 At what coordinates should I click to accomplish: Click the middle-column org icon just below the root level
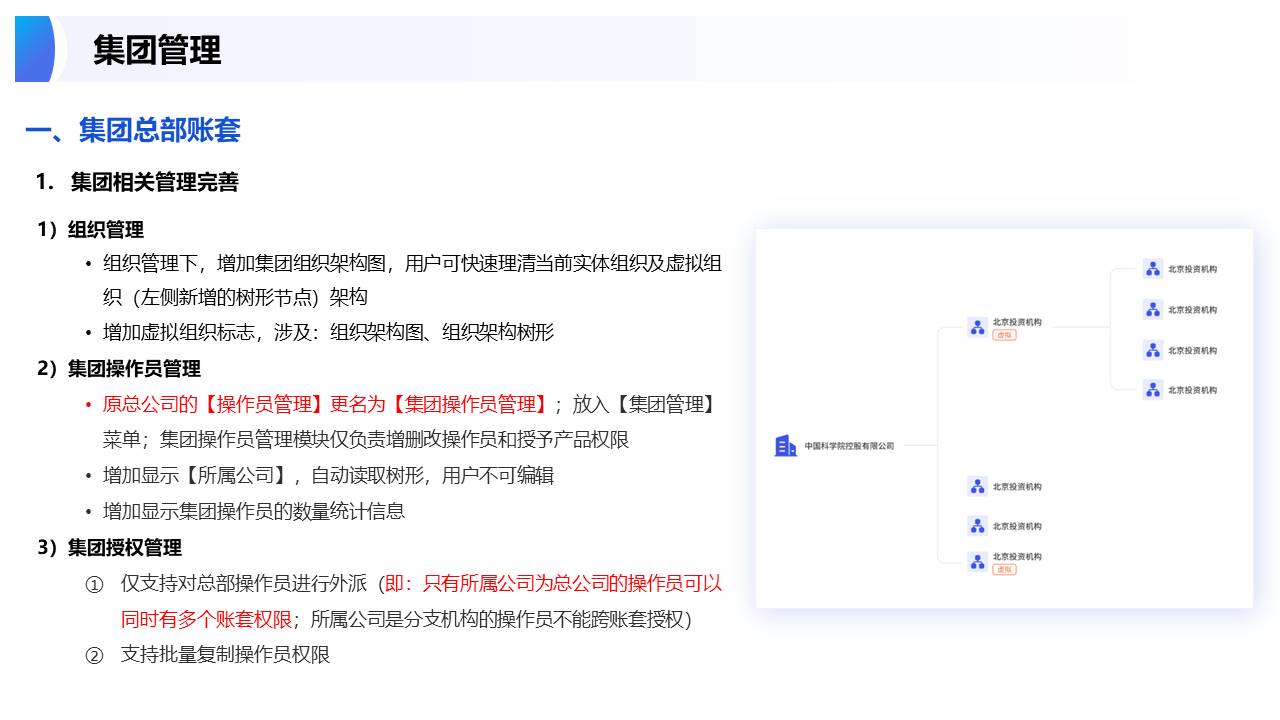pyautogui.click(x=978, y=487)
